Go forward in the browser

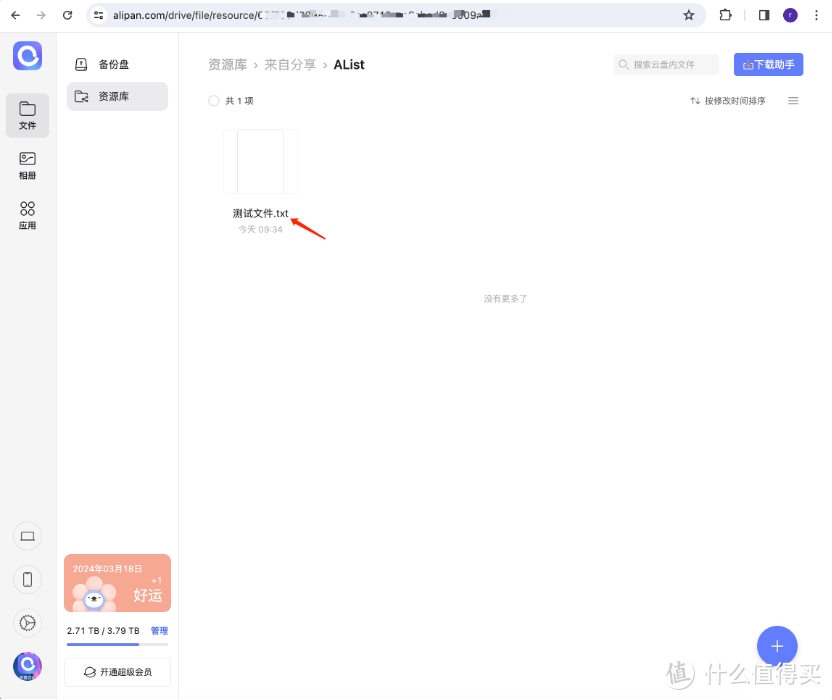pyautogui.click(x=41, y=15)
